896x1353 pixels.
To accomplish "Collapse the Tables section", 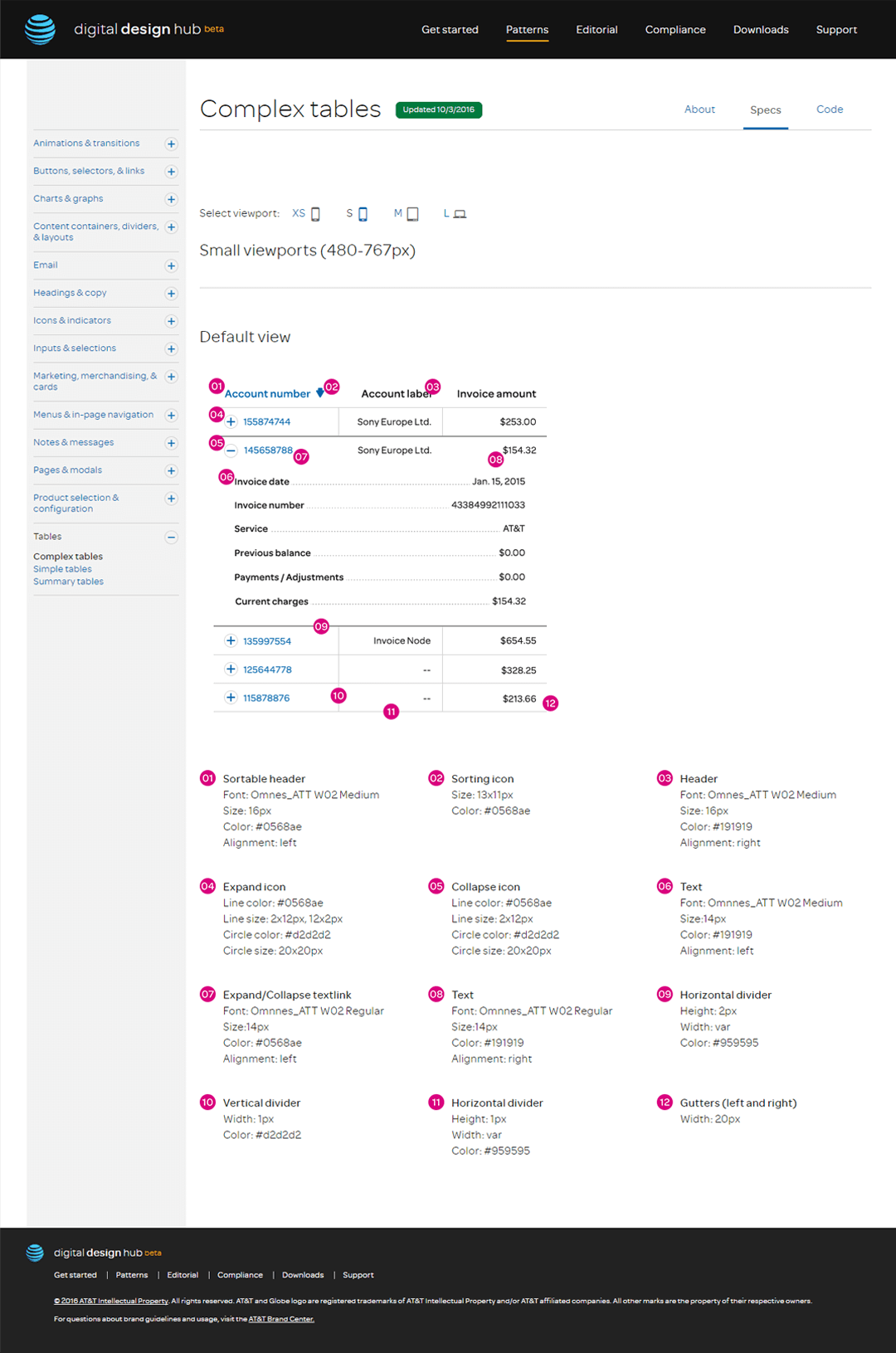I will (171, 538).
